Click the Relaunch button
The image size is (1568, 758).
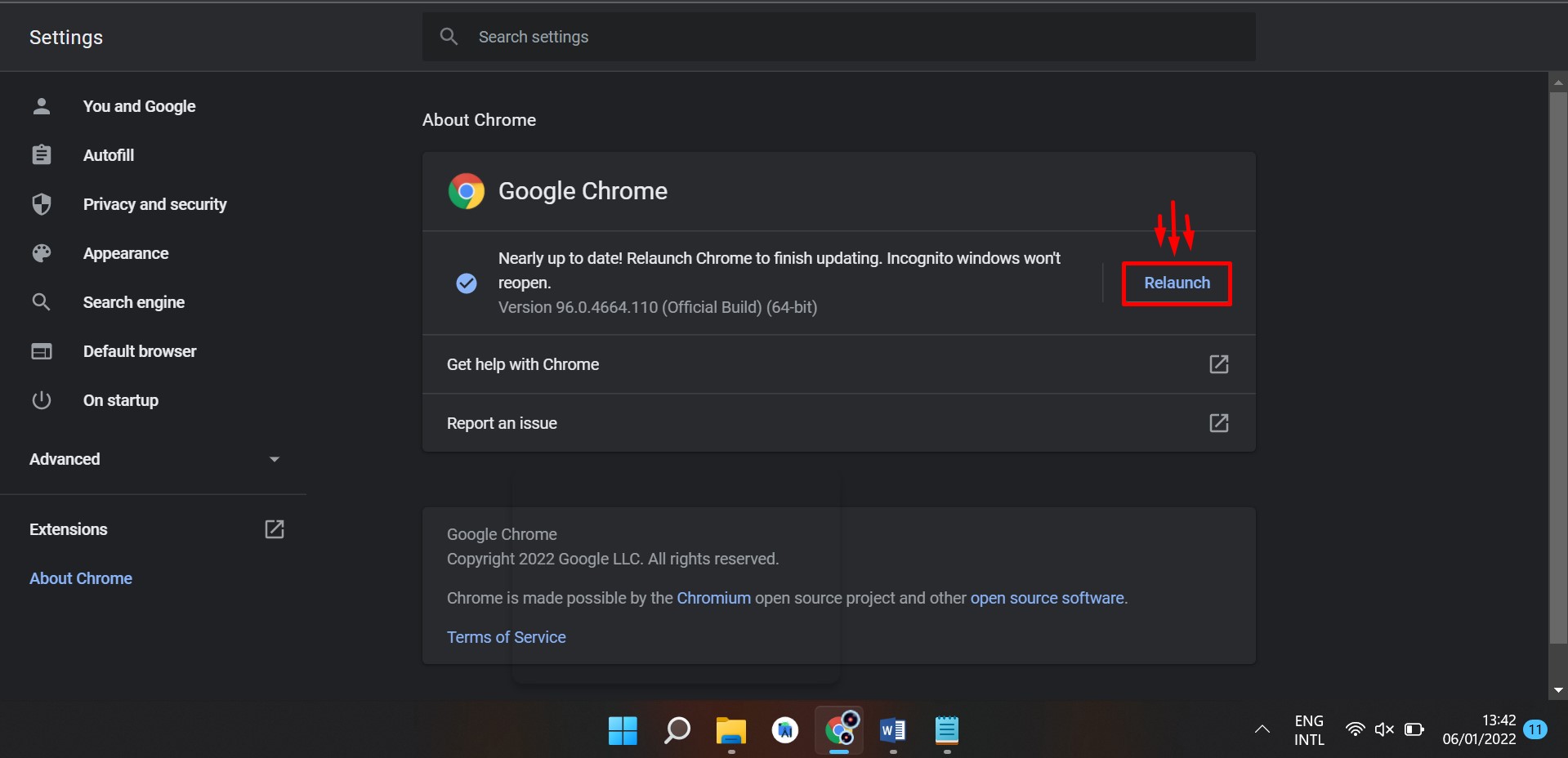click(x=1177, y=283)
